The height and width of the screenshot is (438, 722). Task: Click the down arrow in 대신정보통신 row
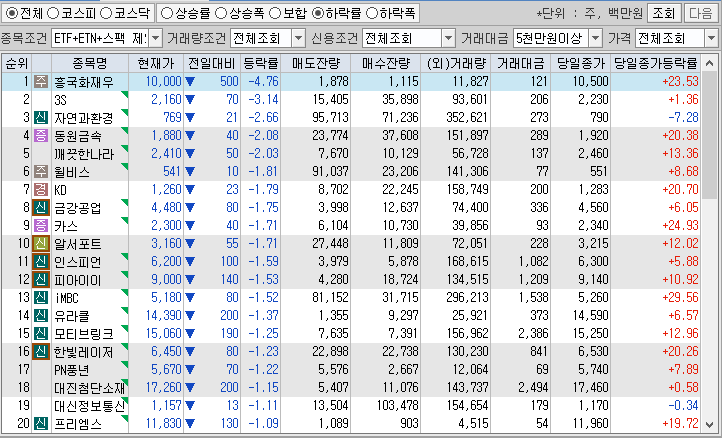coord(190,405)
